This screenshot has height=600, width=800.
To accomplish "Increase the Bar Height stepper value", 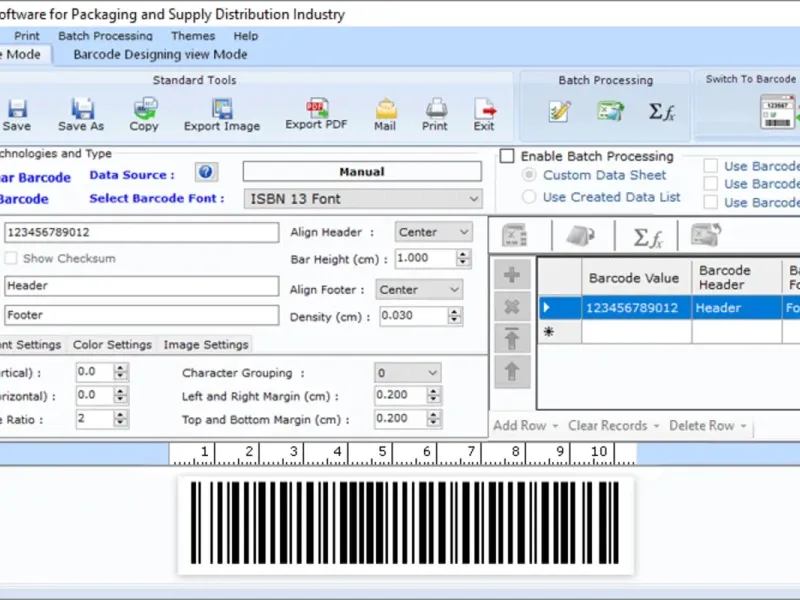I will pos(463,254).
